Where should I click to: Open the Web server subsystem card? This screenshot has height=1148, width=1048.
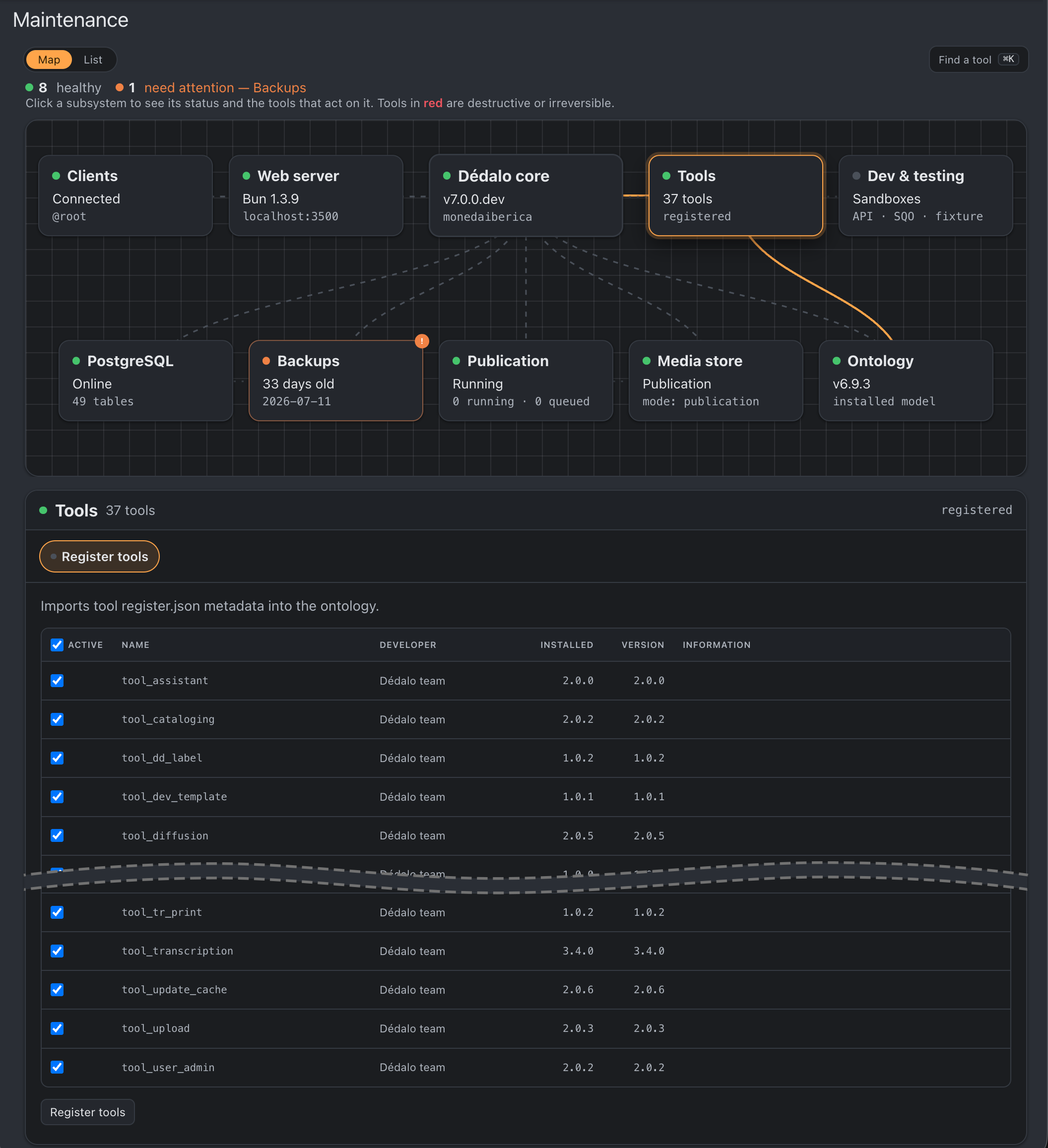click(316, 195)
